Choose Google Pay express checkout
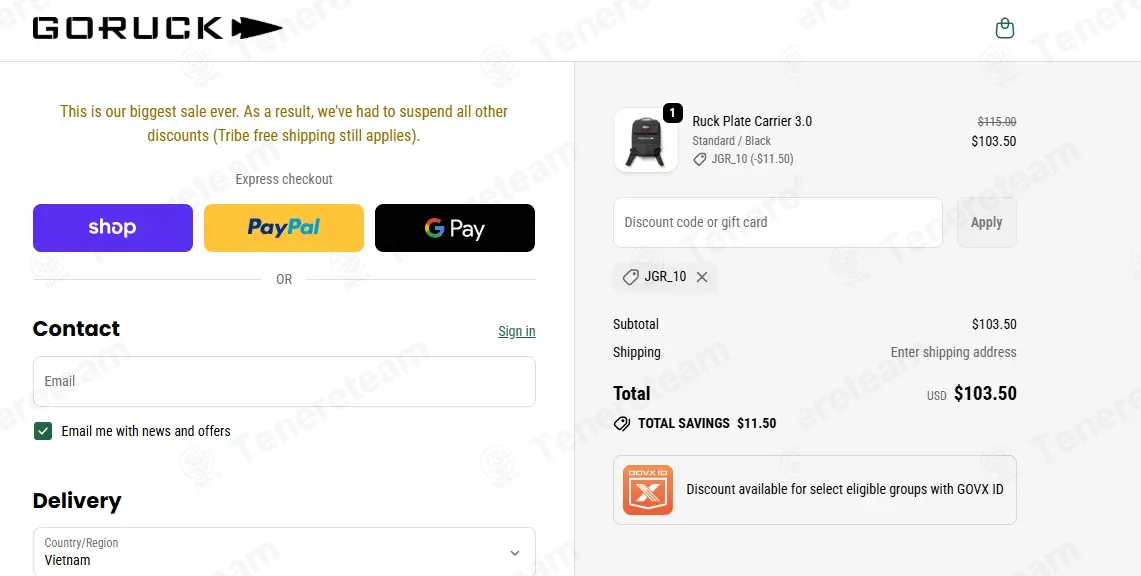Viewport: 1141px width, 576px height. tap(455, 228)
